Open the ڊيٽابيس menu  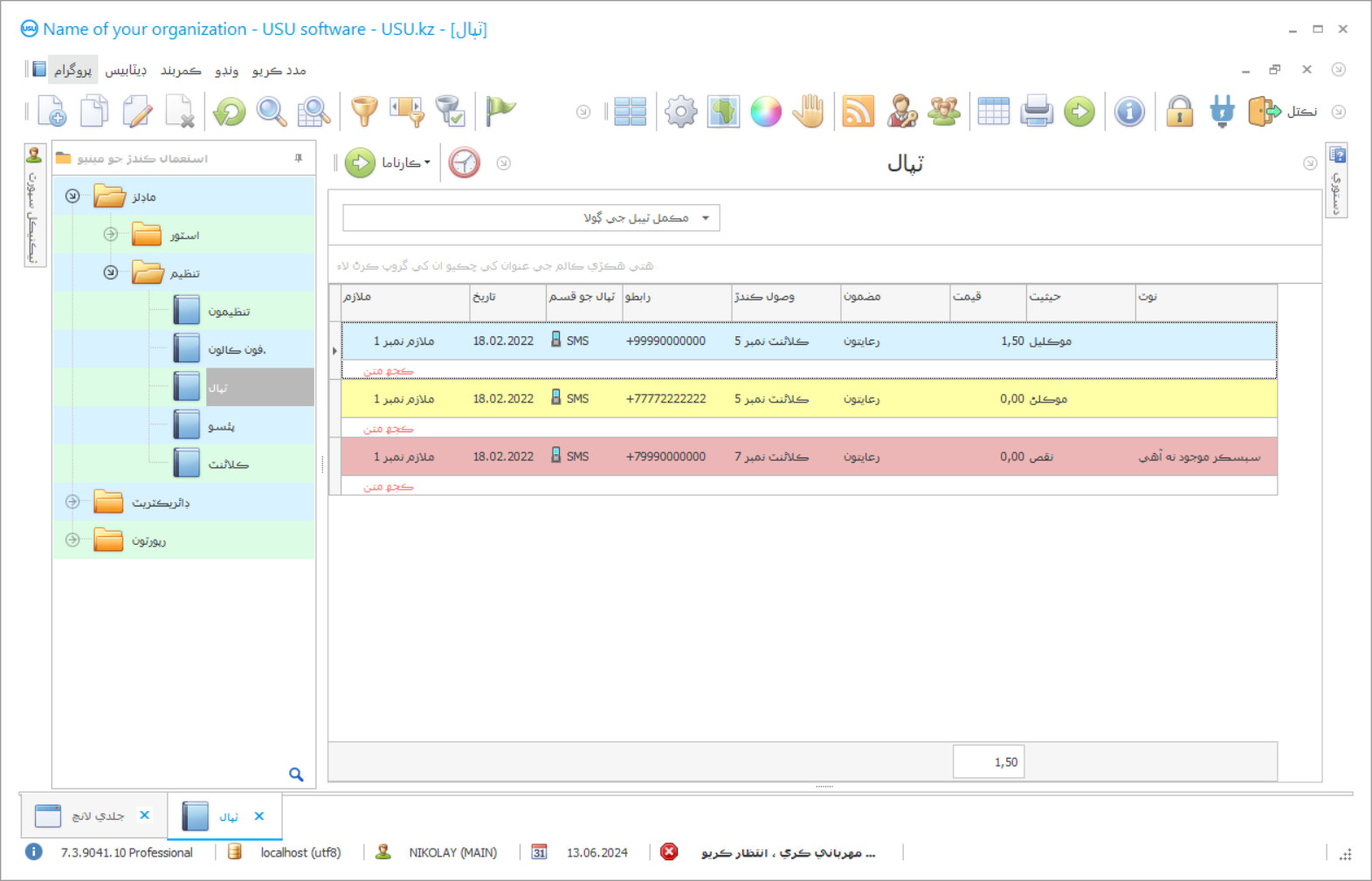[x=126, y=70]
